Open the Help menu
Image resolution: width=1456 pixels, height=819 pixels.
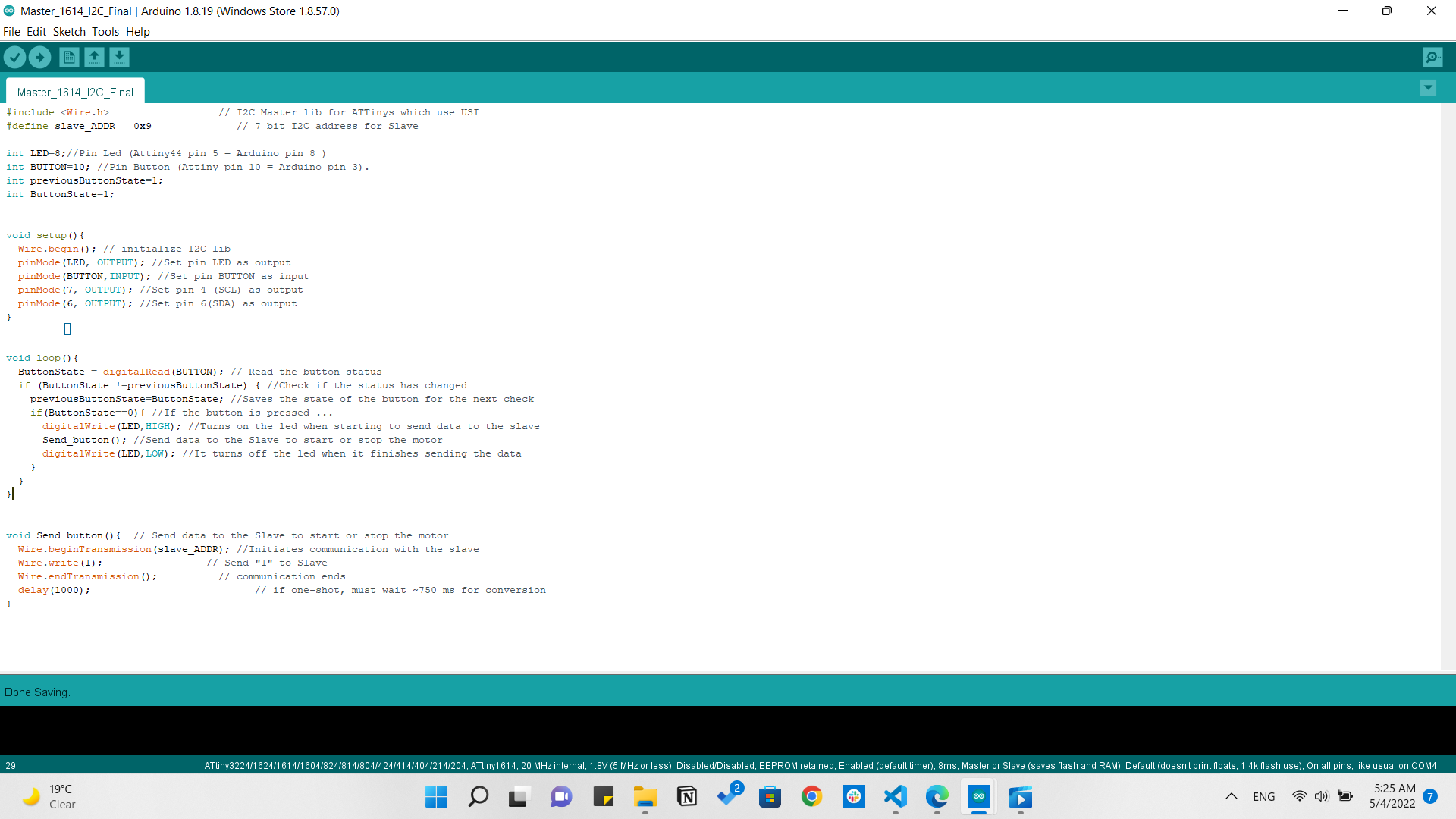[x=138, y=32]
